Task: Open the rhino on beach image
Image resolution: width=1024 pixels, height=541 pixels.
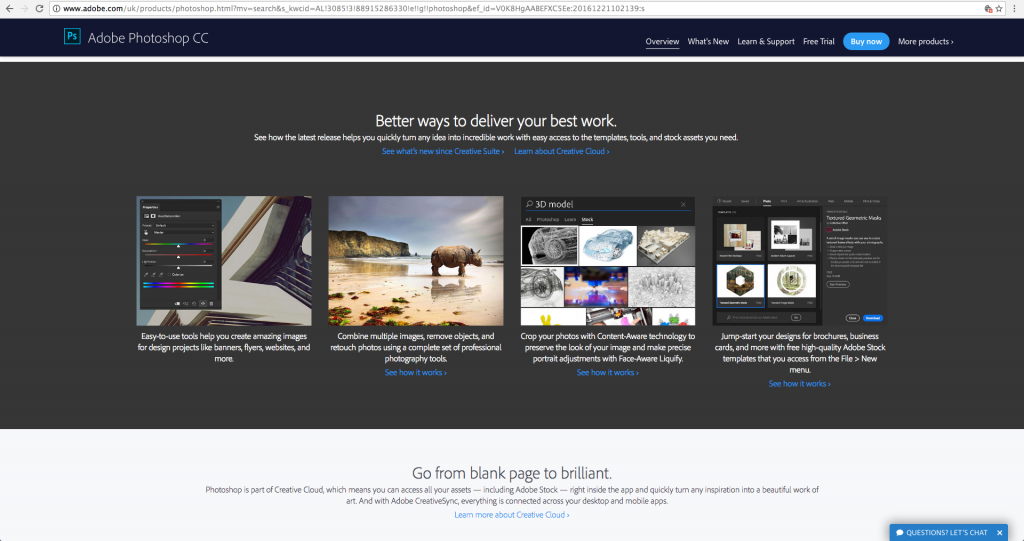Action: pos(415,261)
